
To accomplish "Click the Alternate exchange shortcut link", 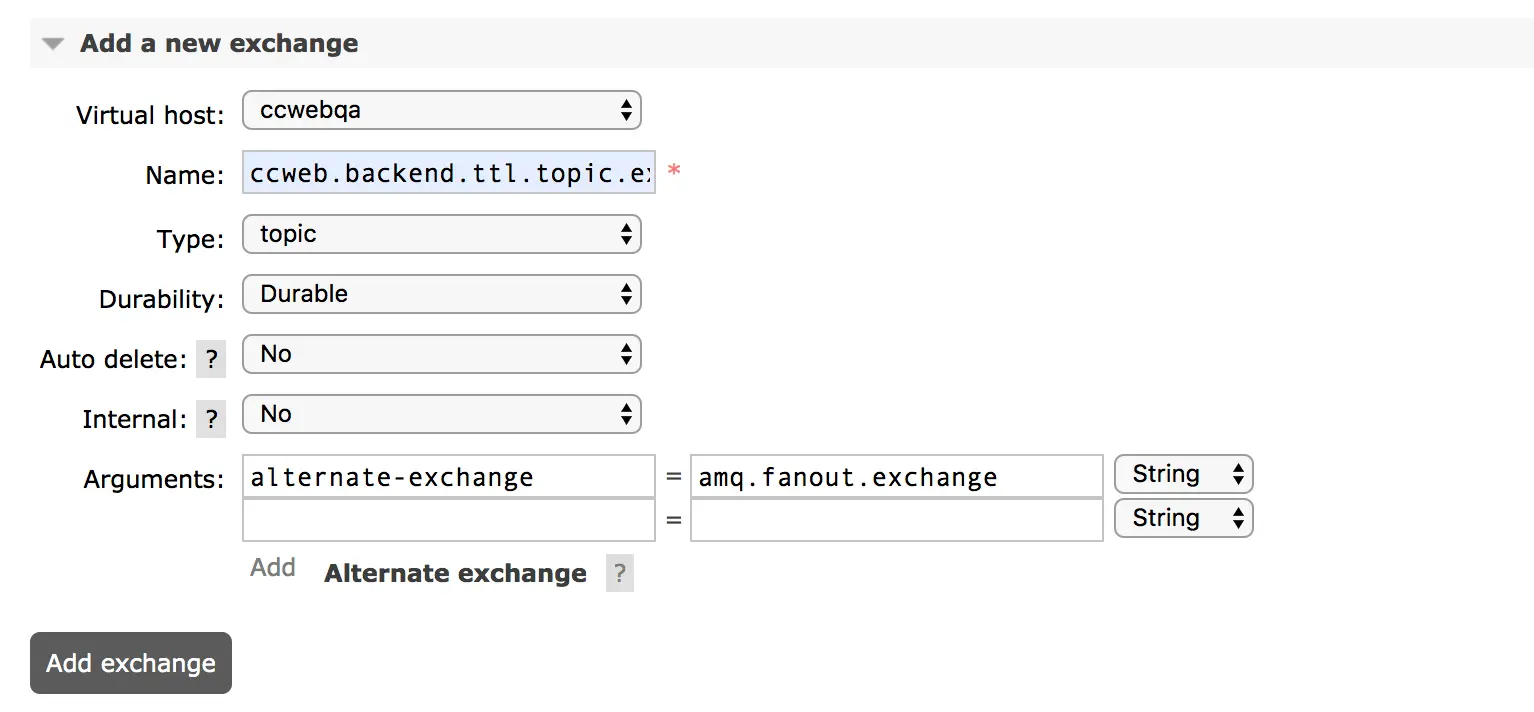I will click(x=455, y=574).
